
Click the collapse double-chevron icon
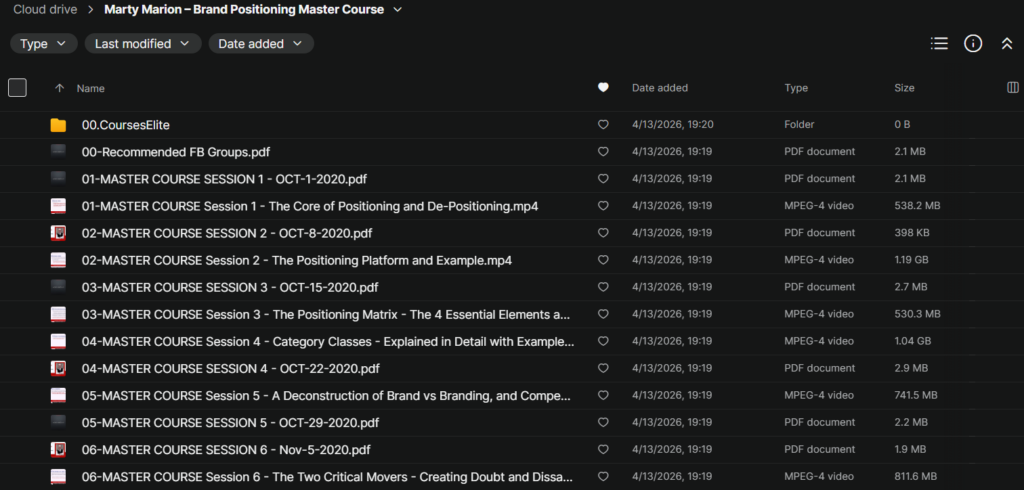tap(1007, 44)
